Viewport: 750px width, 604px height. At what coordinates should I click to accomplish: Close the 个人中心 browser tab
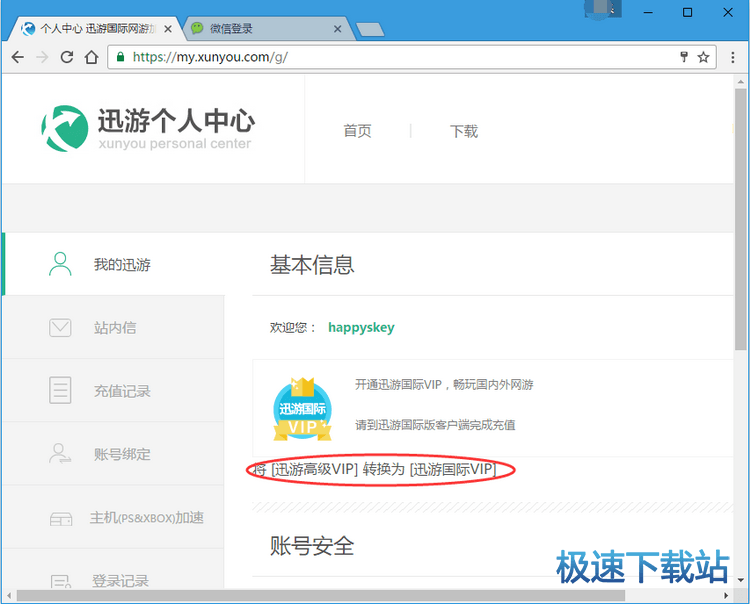pos(168,29)
